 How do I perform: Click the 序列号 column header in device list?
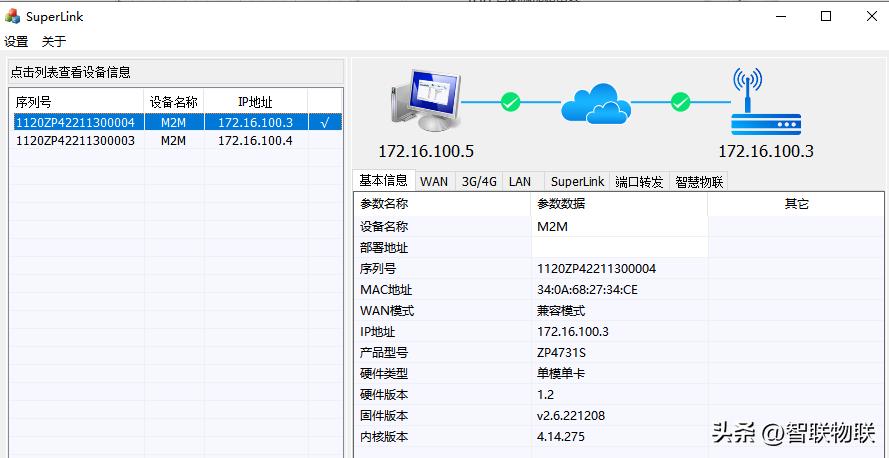(x=79, y=103)
